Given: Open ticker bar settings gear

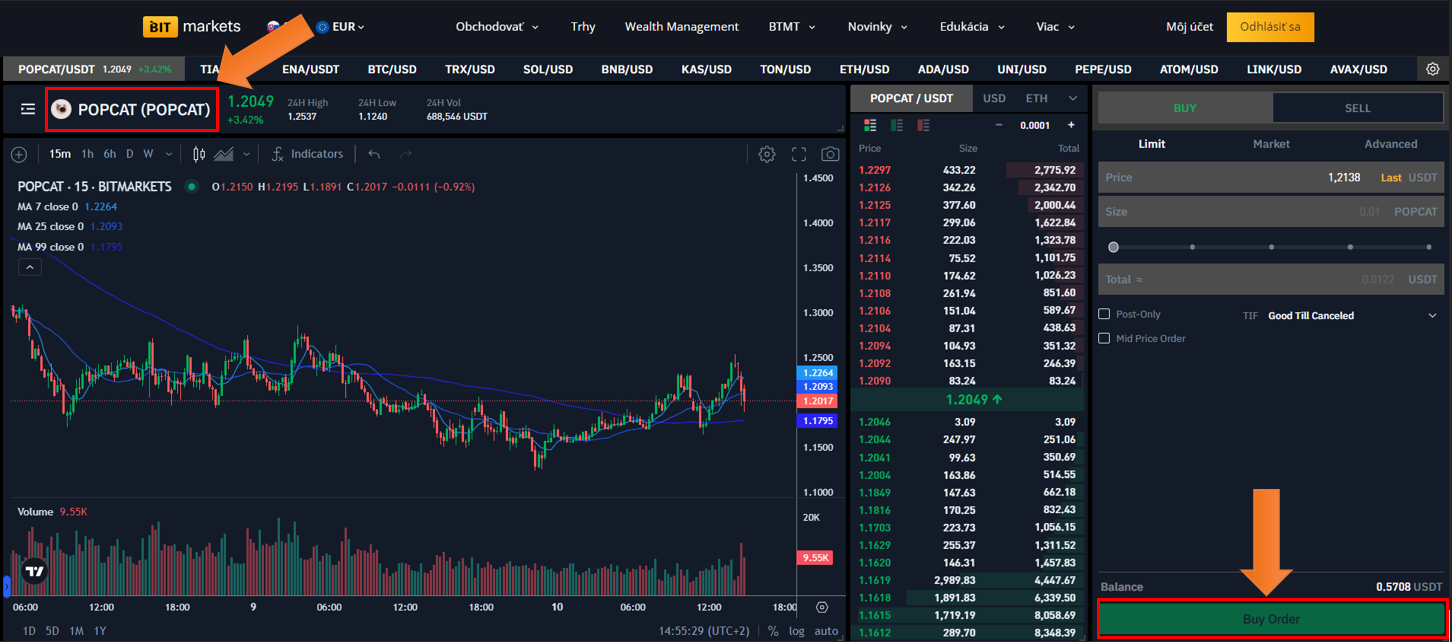Looking at the screenshot, I should [x=1433, y=69].
